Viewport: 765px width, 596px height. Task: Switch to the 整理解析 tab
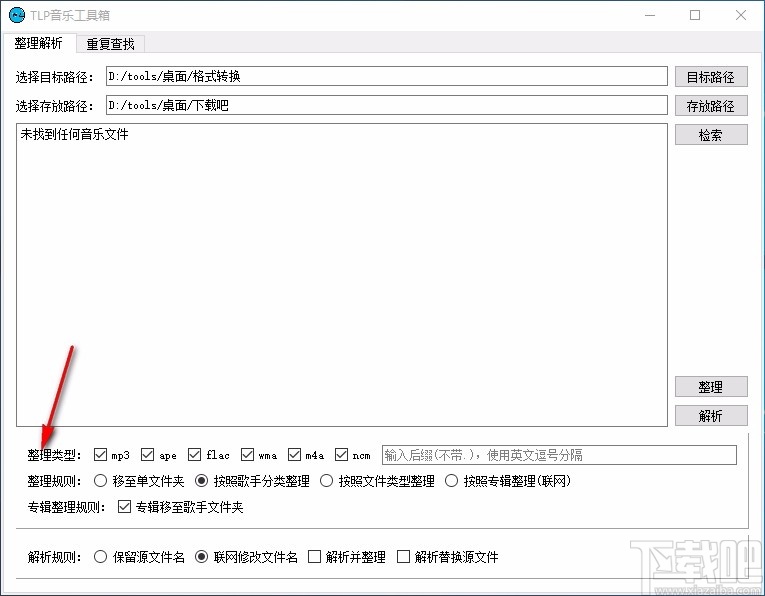(x=39, y=43)
